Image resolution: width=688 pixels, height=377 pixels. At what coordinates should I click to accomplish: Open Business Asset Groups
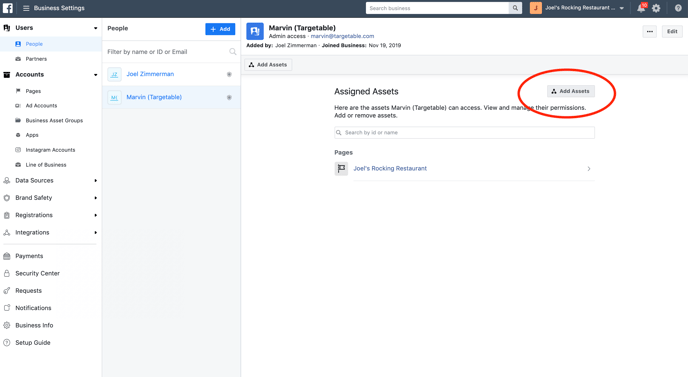click(x=54, y=120)
